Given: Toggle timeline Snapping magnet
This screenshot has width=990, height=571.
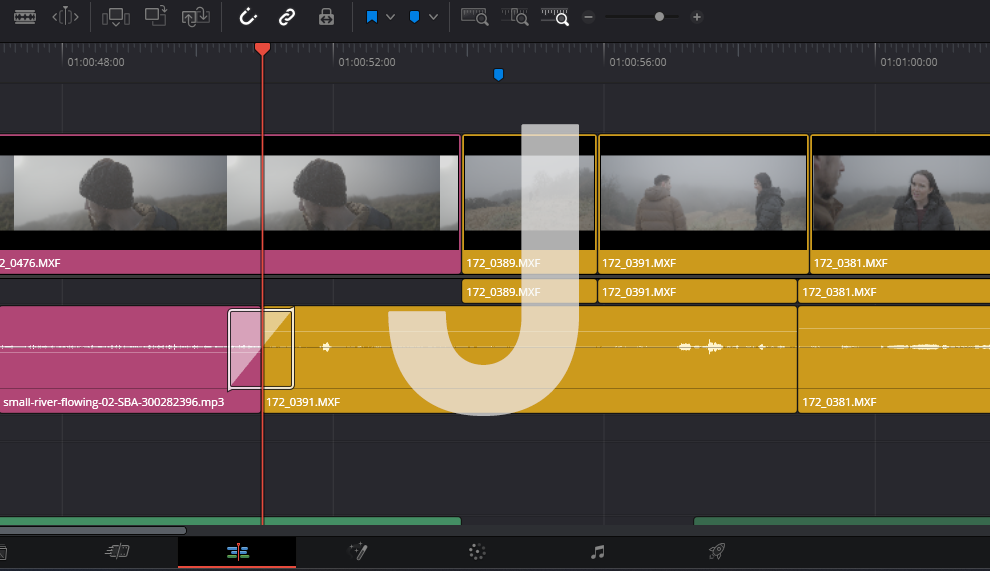Looking at the screenshot, I should point(249,17).
